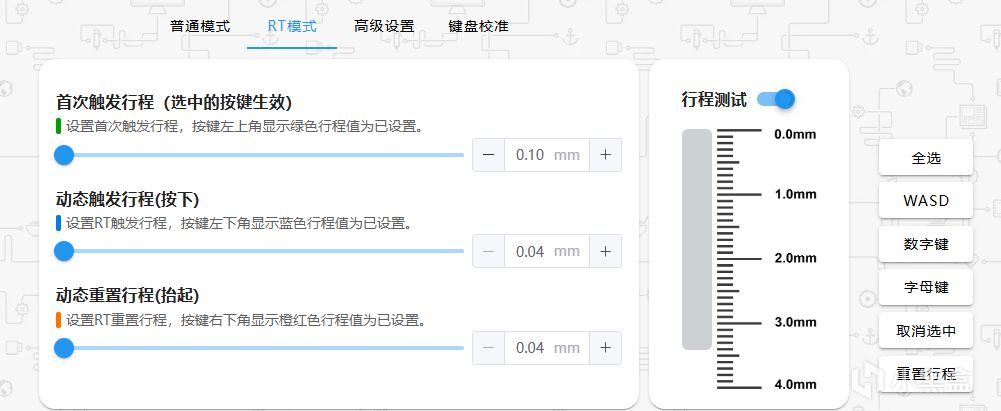The image size is (1001, 411).
Task: Increase dynamic reset travel (抬起) with plus
Action: tap(605, 348)
